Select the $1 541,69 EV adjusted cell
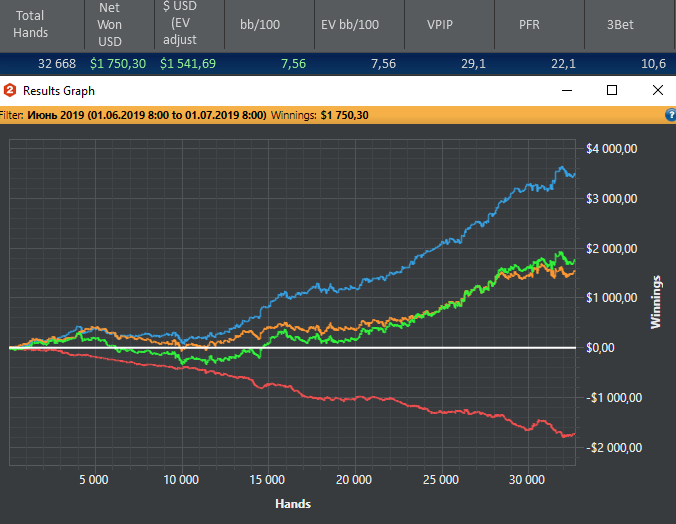 click(x=188, y=64)
